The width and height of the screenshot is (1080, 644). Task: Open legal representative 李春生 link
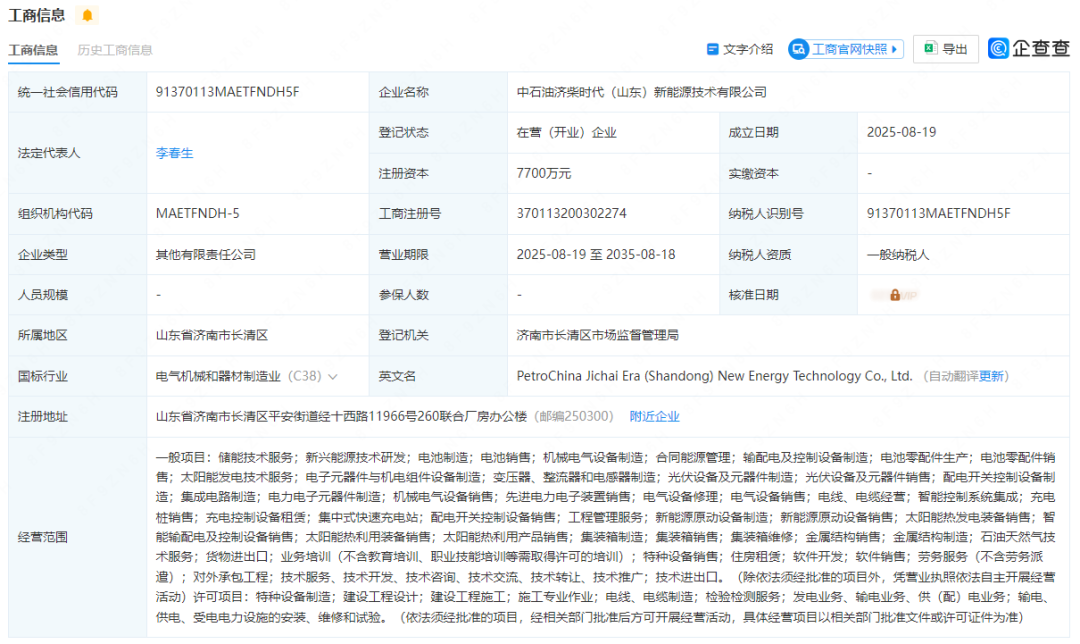click(x=174, y=153)
